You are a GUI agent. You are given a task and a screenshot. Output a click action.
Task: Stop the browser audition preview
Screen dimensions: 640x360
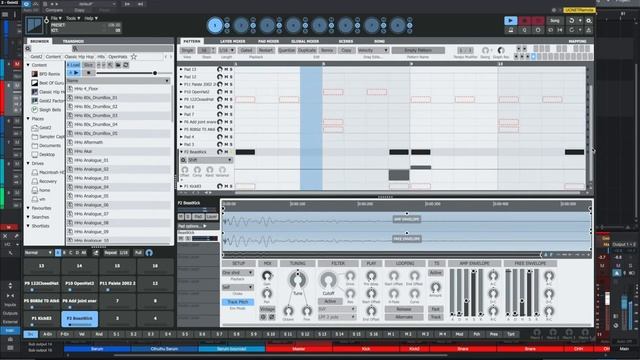point(89,73)
